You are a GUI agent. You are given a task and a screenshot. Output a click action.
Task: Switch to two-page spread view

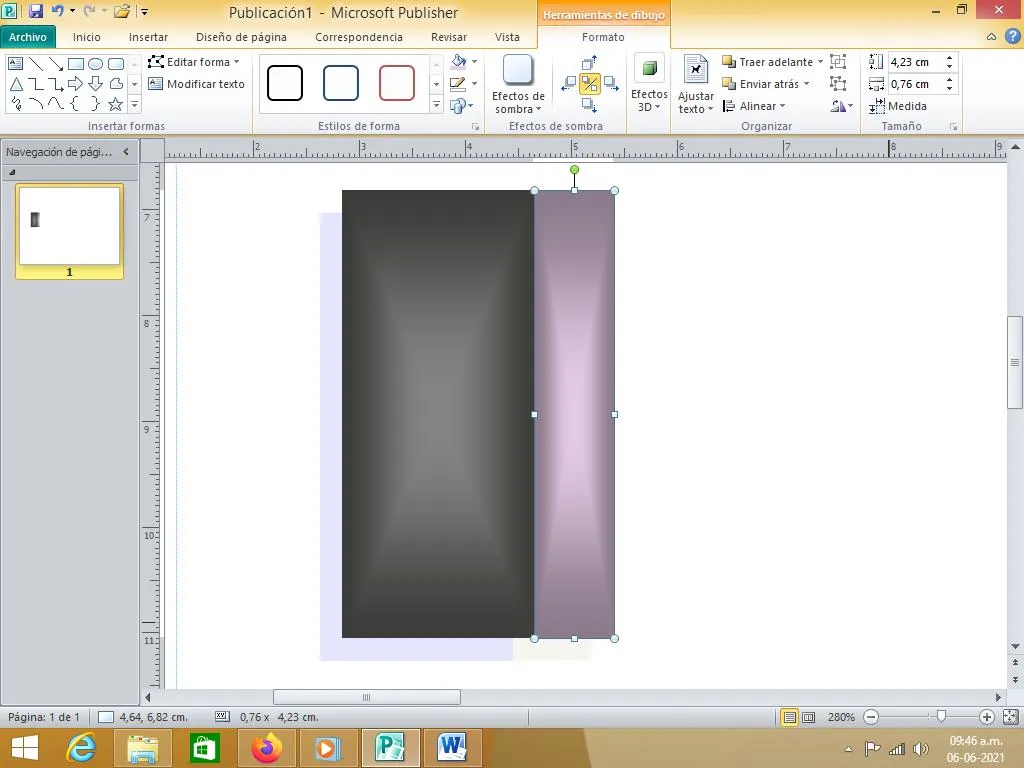pyautogui.click(x=808, y=717)
